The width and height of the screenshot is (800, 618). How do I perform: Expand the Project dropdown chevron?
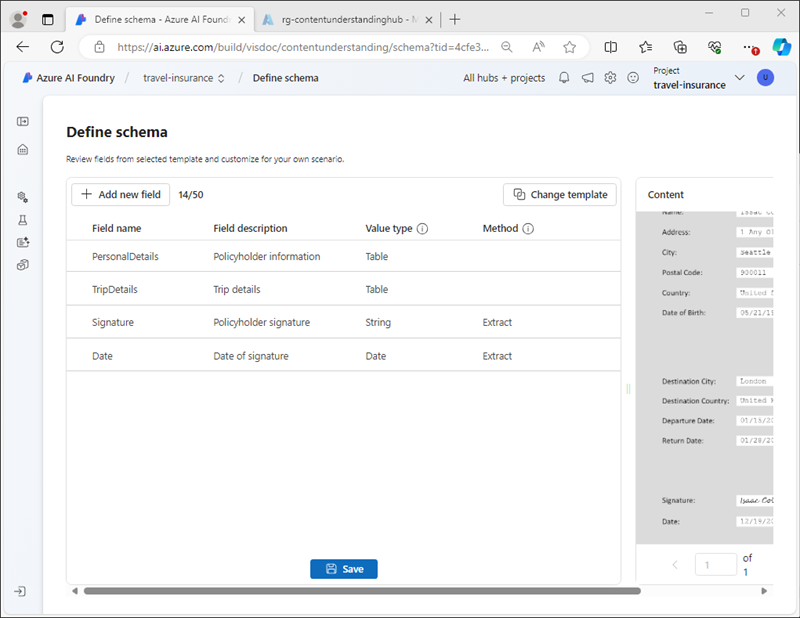(x=739, y=78)
